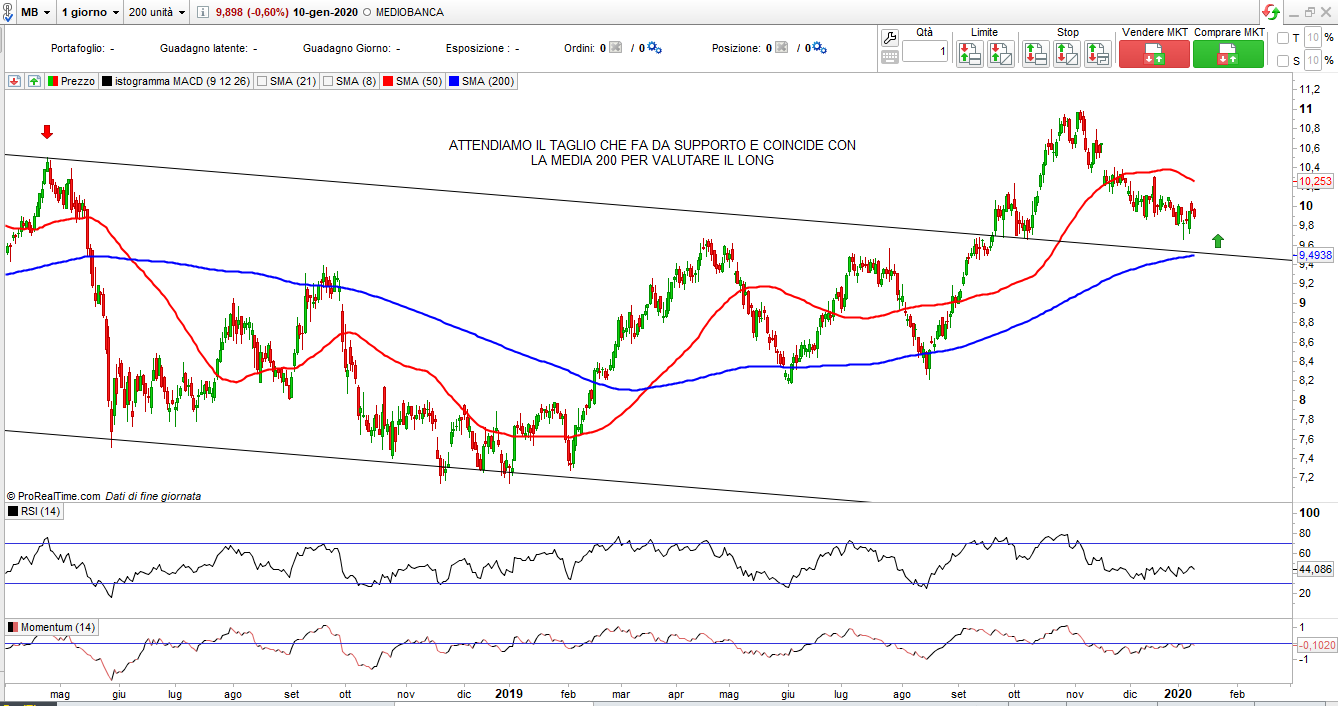The image size is (1338, 706).
Task: Open the MB ticker dropdown
Action: 36,12
